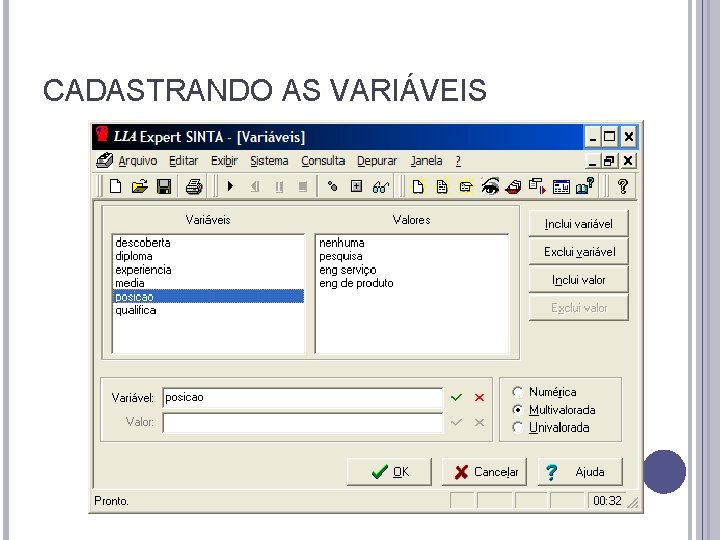Viewport: 720px width, 540px height.
Task: Click the stop square toolbar icon
Action: (x=303, y=186)
